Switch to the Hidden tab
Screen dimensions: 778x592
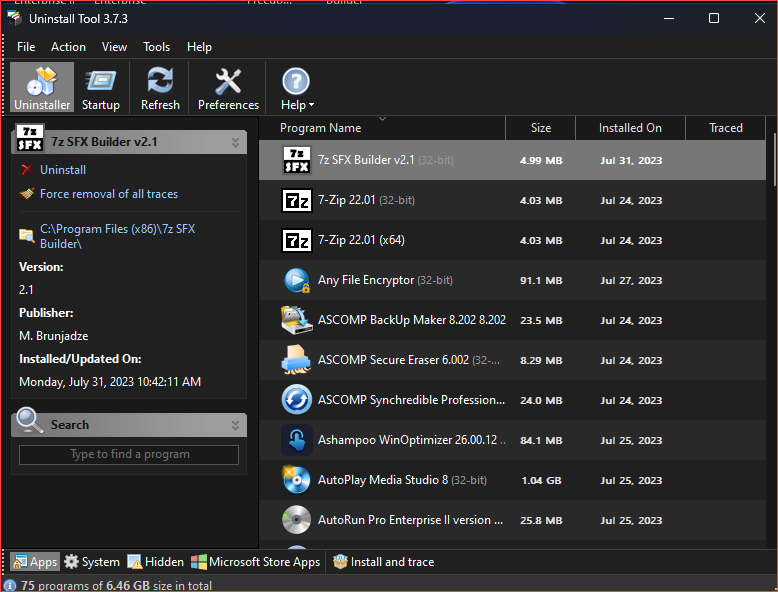tap(155, 562)
